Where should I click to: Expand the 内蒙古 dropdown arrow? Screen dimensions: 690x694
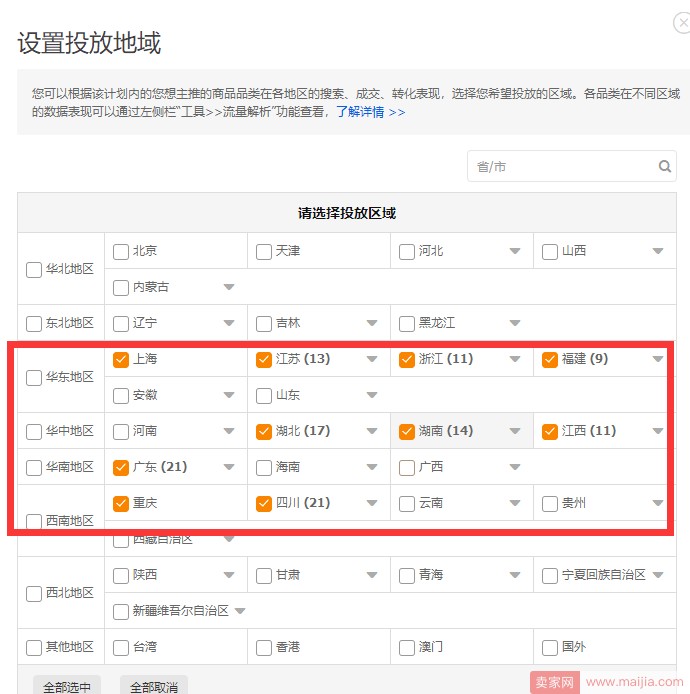tap(229, 287)
